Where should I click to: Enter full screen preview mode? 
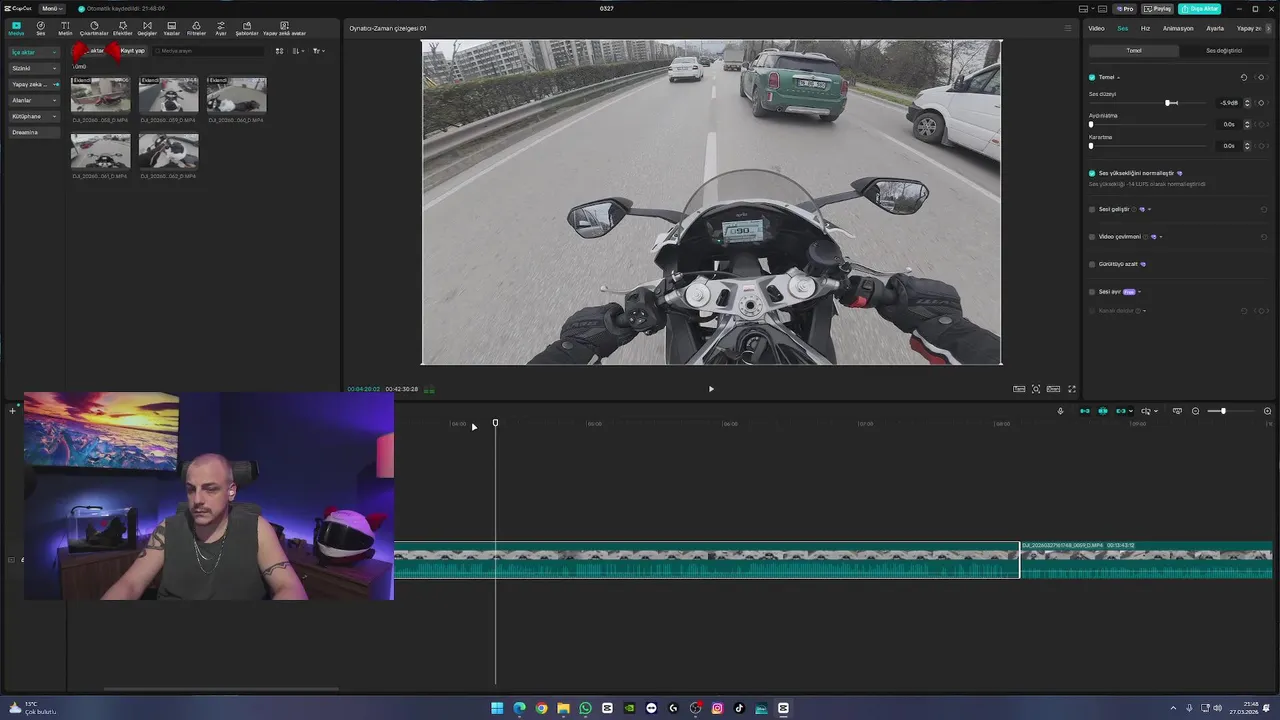[x=1072, y=389]
